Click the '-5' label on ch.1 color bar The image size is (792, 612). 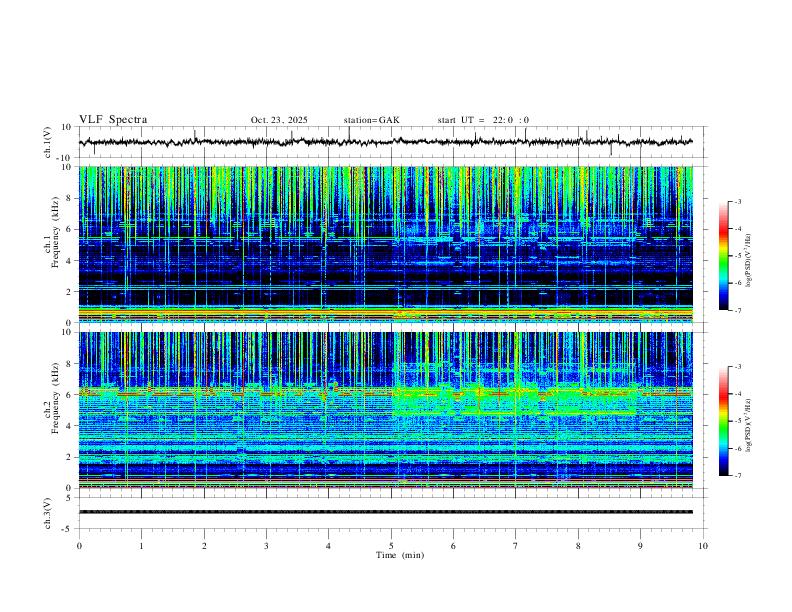click(x=737, y=256)
